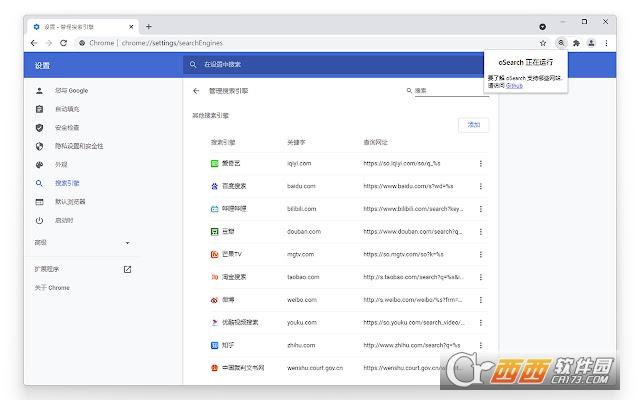Viewport: 640px width, 400px height.
Task: Go back using the browser back arrow
Action: [x=34, y=43]
